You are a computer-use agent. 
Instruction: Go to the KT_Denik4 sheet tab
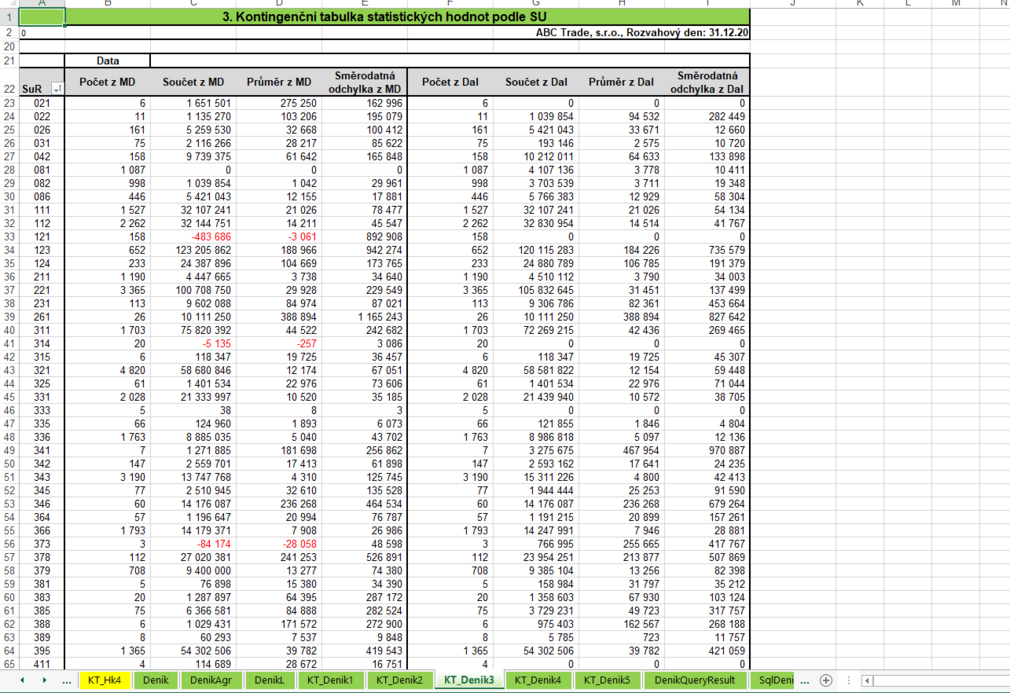[x=538, y=680]
